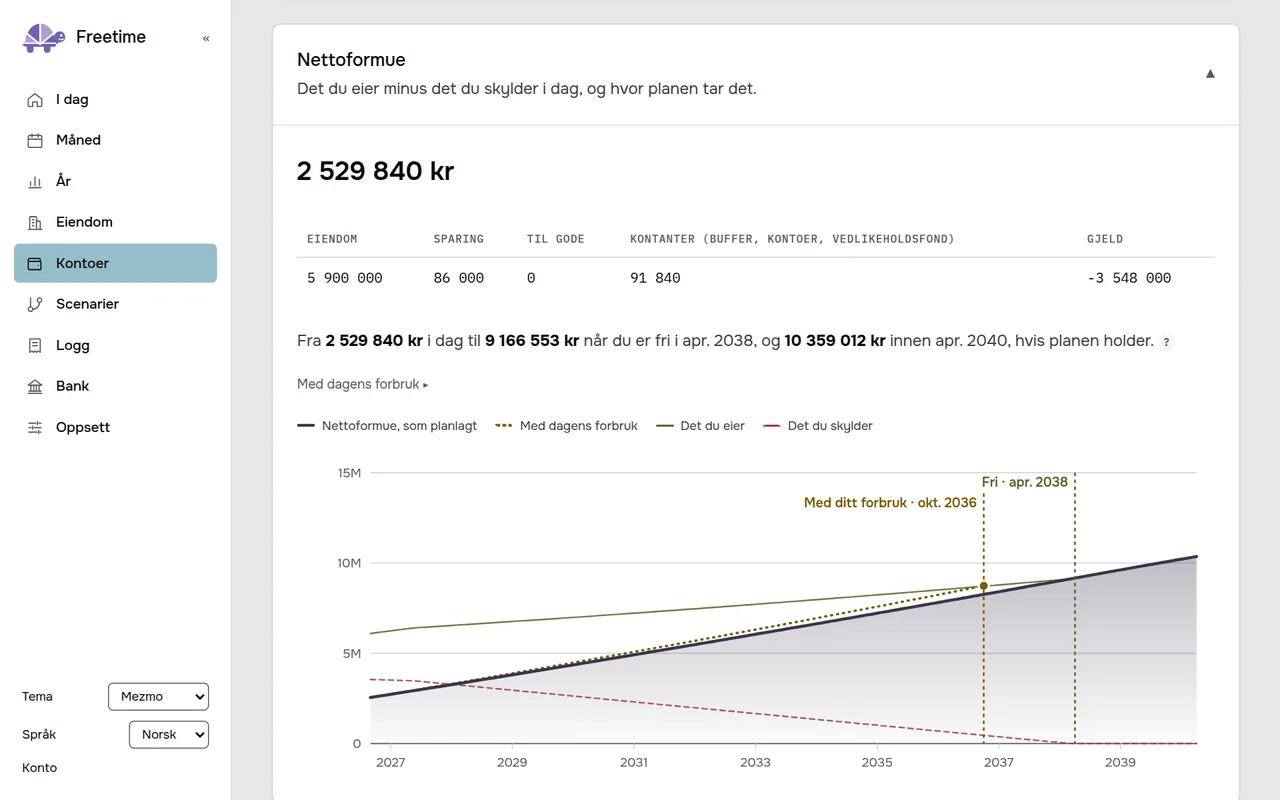The image size is (1280, 800).
Task: Open the Eiendom menu entry
Action: click(115, 223)
